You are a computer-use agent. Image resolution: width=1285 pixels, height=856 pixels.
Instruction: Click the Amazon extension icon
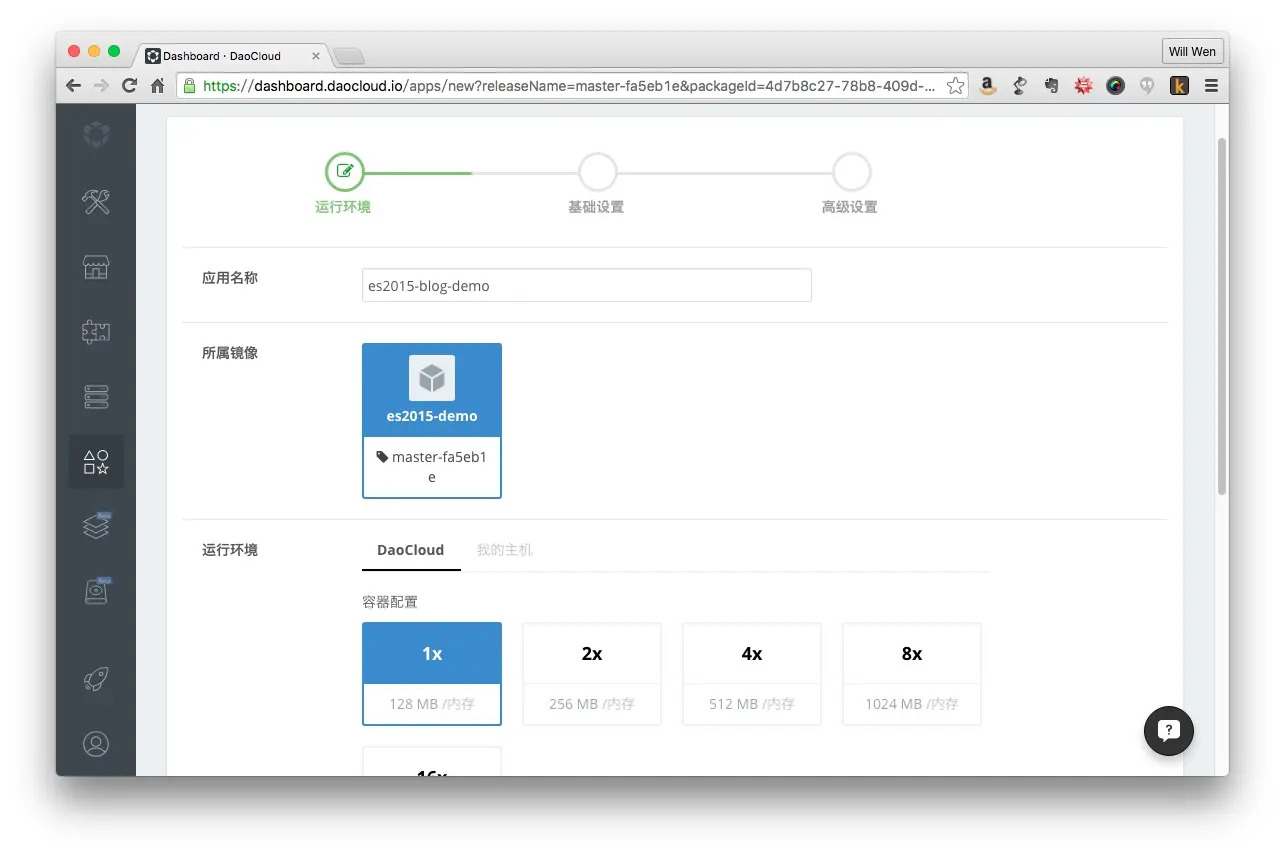[x=988, y=86]
